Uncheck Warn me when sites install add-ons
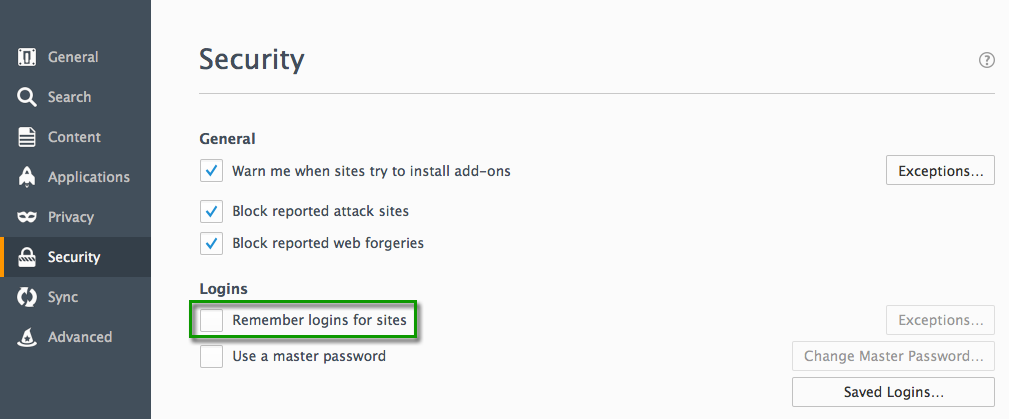Image resolution: width=1009 pixels, height=419 pixels. click(211, 171)
